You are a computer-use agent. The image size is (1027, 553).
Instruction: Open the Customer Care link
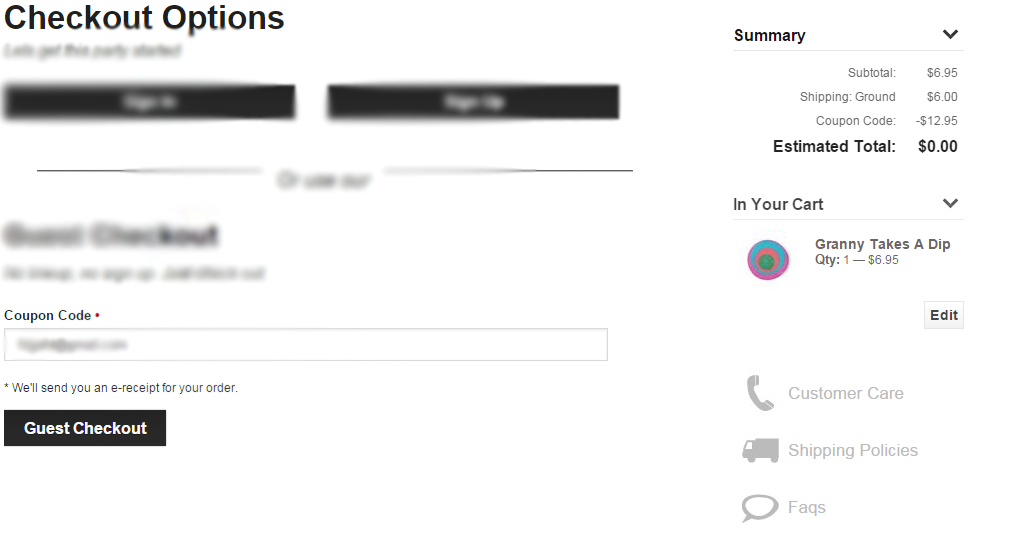[846, 393]
